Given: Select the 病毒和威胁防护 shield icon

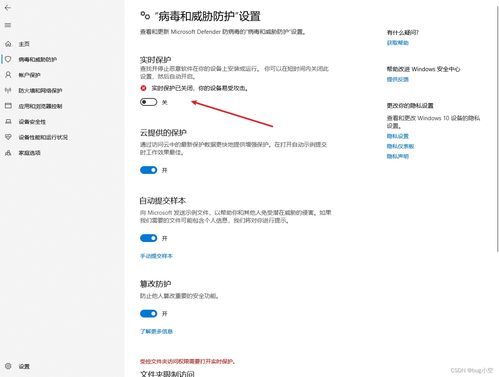Looking at the screenshot, I should (8, 59).
